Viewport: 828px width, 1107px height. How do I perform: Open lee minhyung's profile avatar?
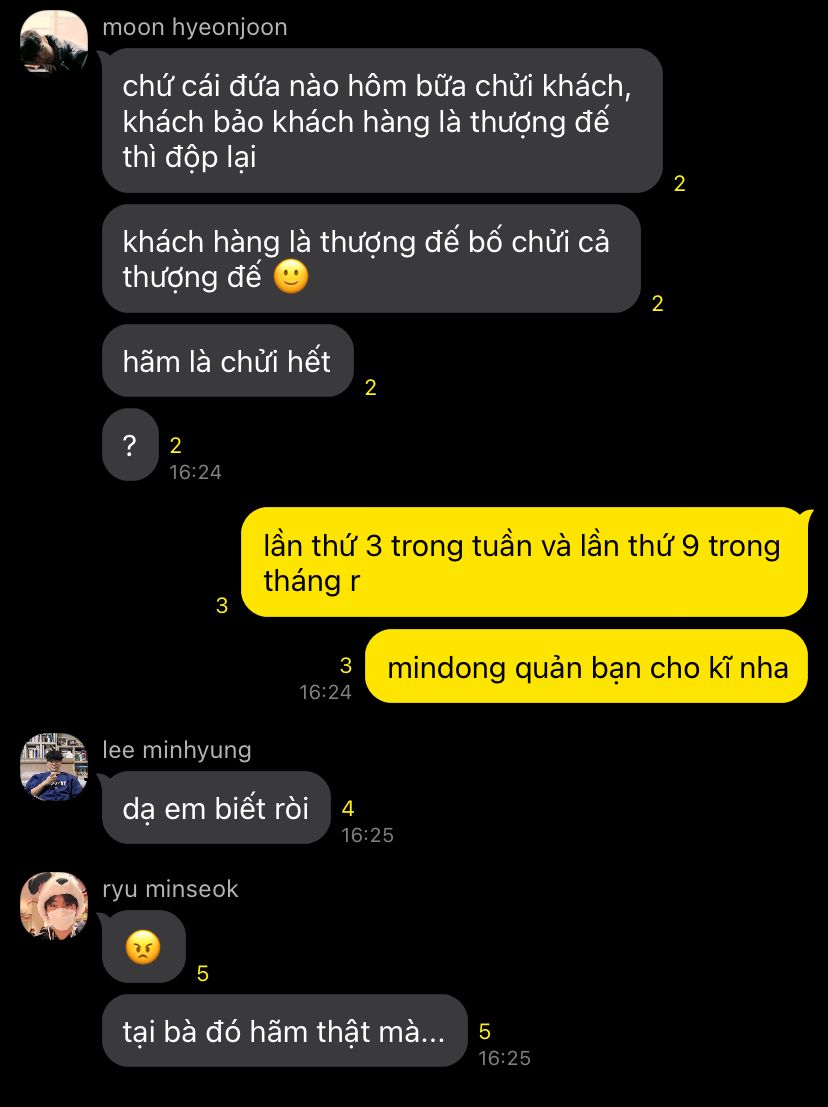click(54, 767)
